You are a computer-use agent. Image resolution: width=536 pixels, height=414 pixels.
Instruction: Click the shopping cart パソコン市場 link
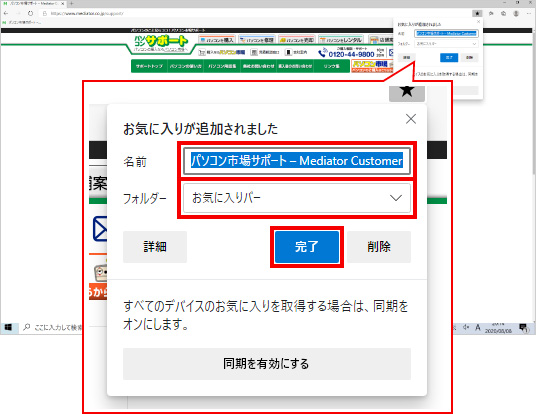(x=222, y=52)
